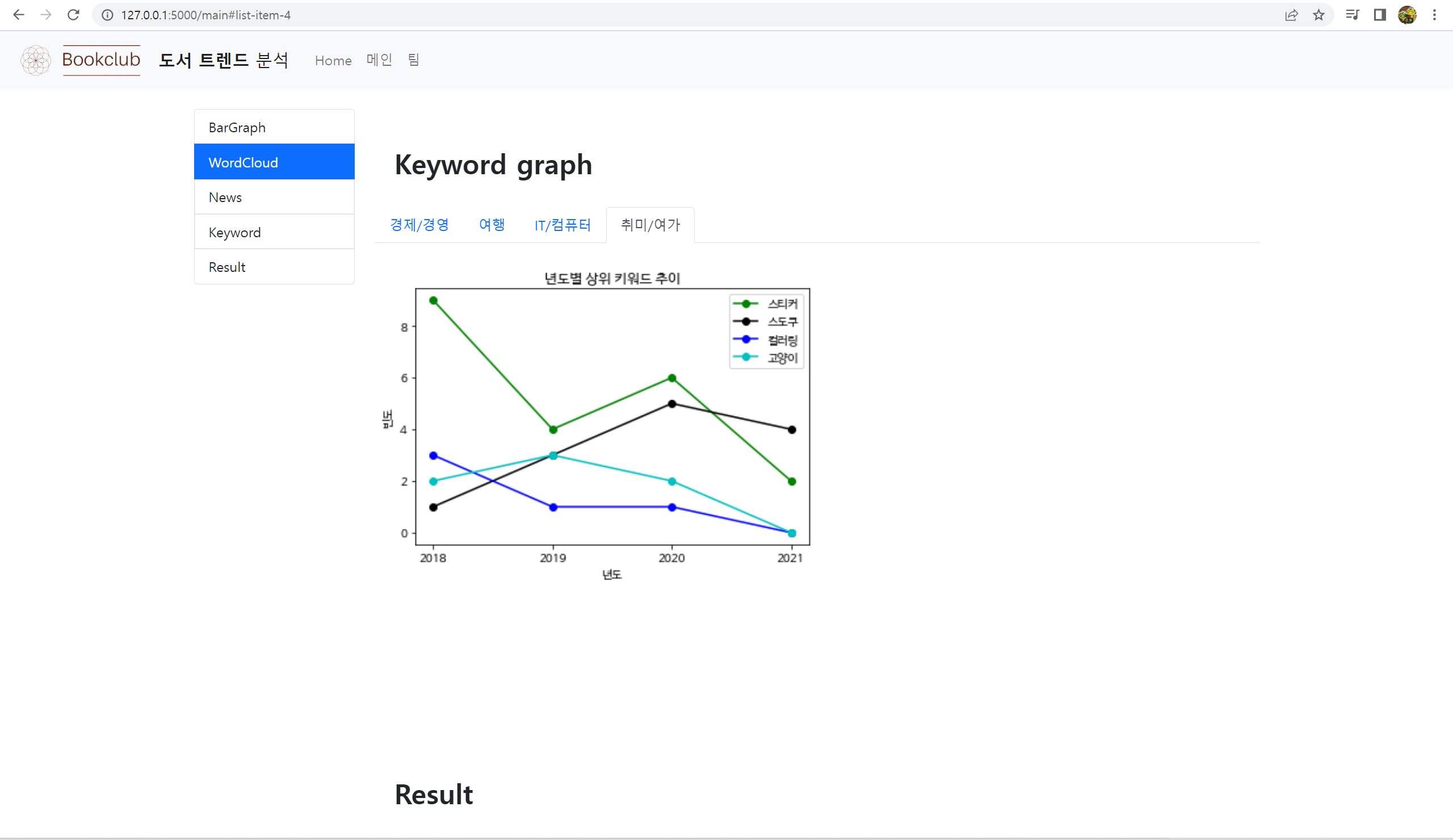Click the browser back navigation arrow
This screenshot has height=840, width=1453.
coord(19,15)
